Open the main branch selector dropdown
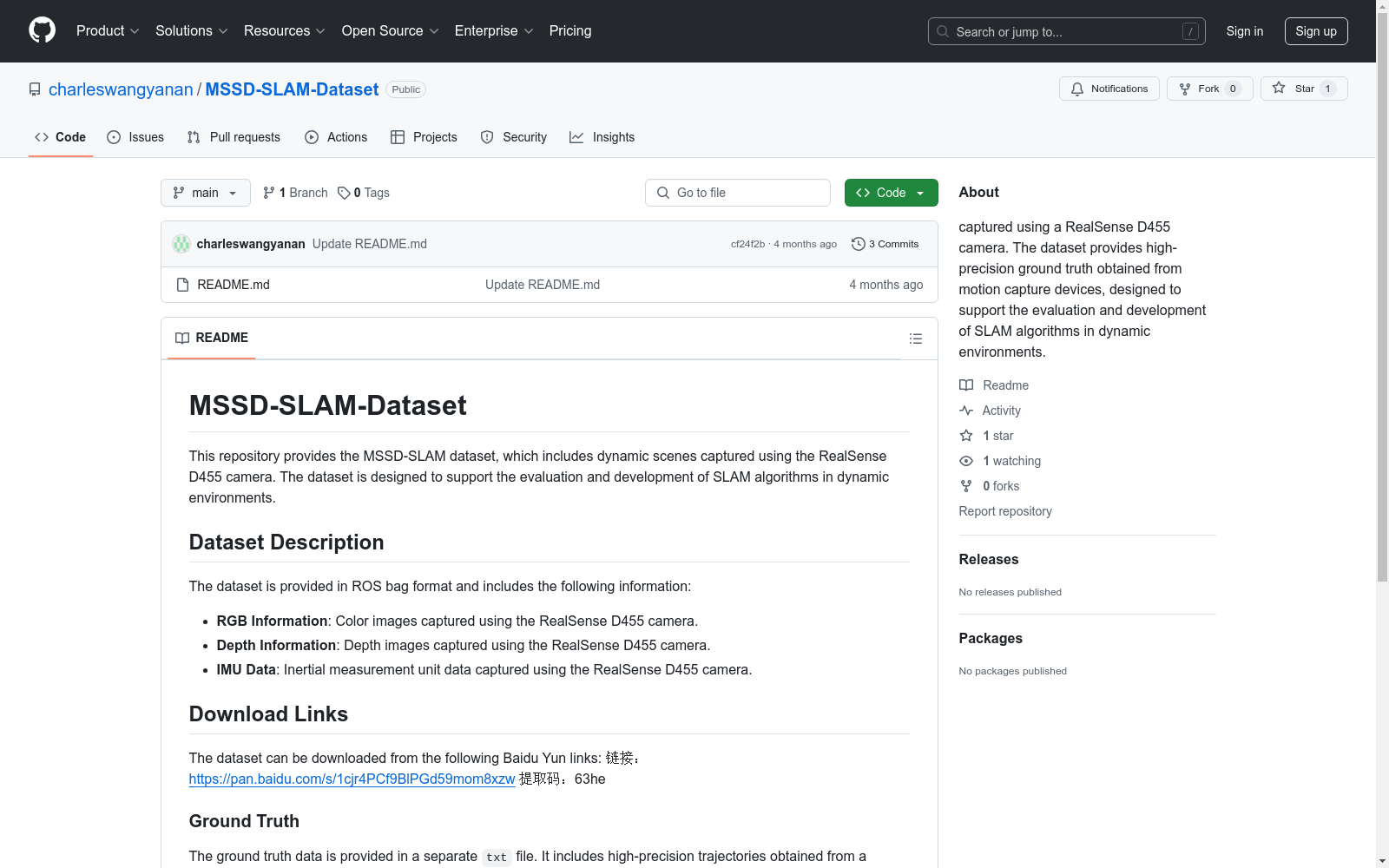This screenshot has width=1389, height=868. pyautogui.click(x=206, y=193)
